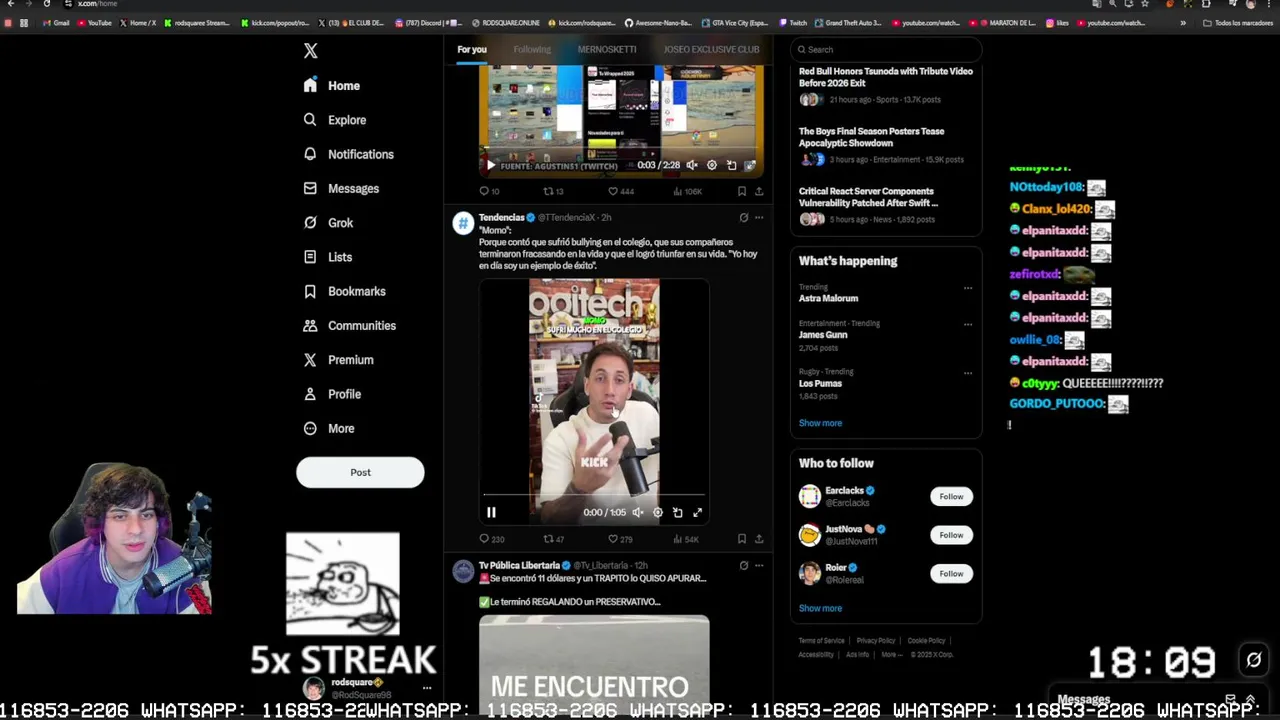Reply to the tweet with 10 comments
Image resolution: width=1280 pixels, height=720 pixels.
[x=489, y=191]
